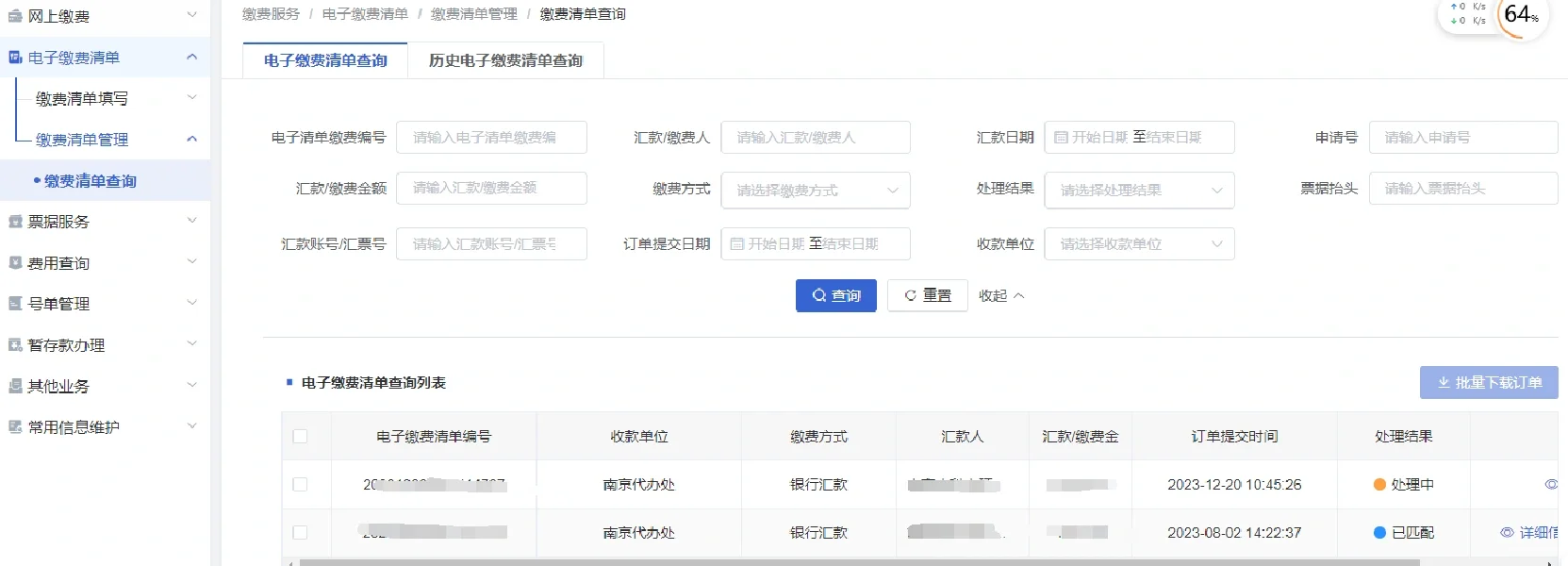The image size is (1568, 566).
Task: Open the 处理结果 dropdown
Action: (x=1139, y=191)
